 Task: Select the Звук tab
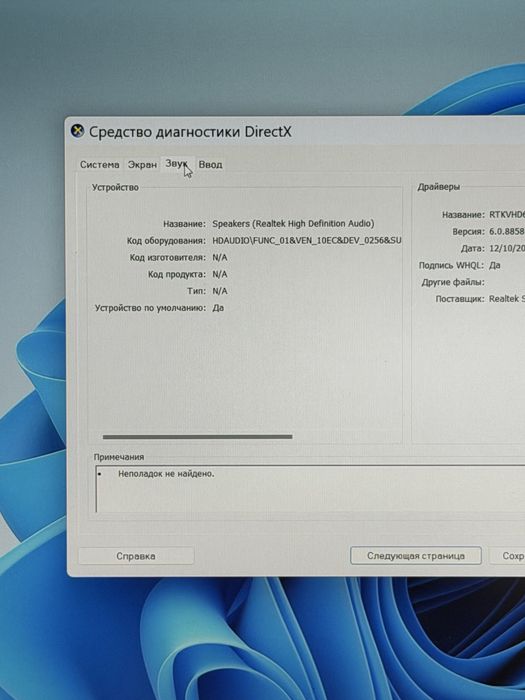pos(177,164)
